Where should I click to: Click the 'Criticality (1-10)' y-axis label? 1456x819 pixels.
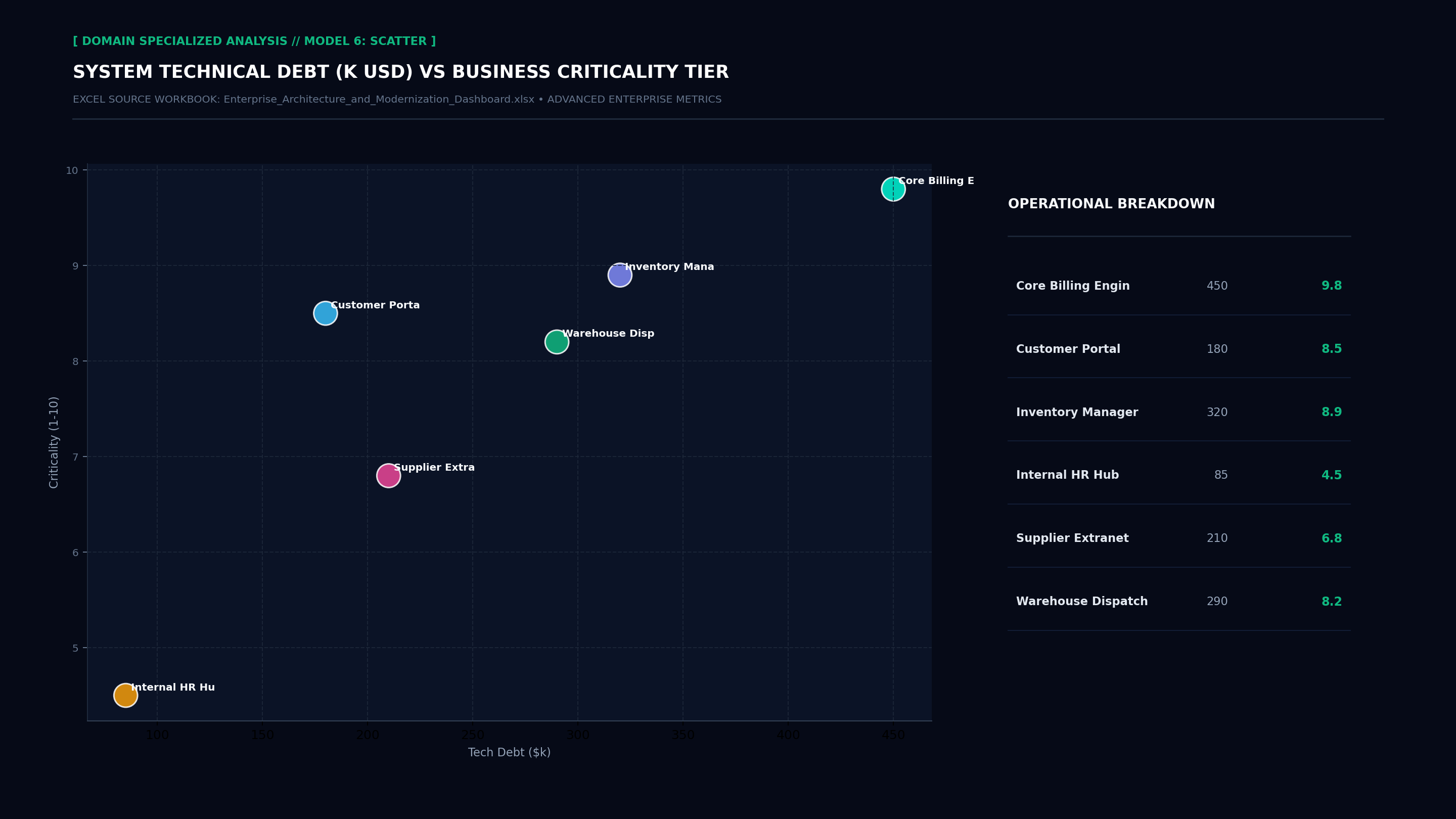(54, 442)
